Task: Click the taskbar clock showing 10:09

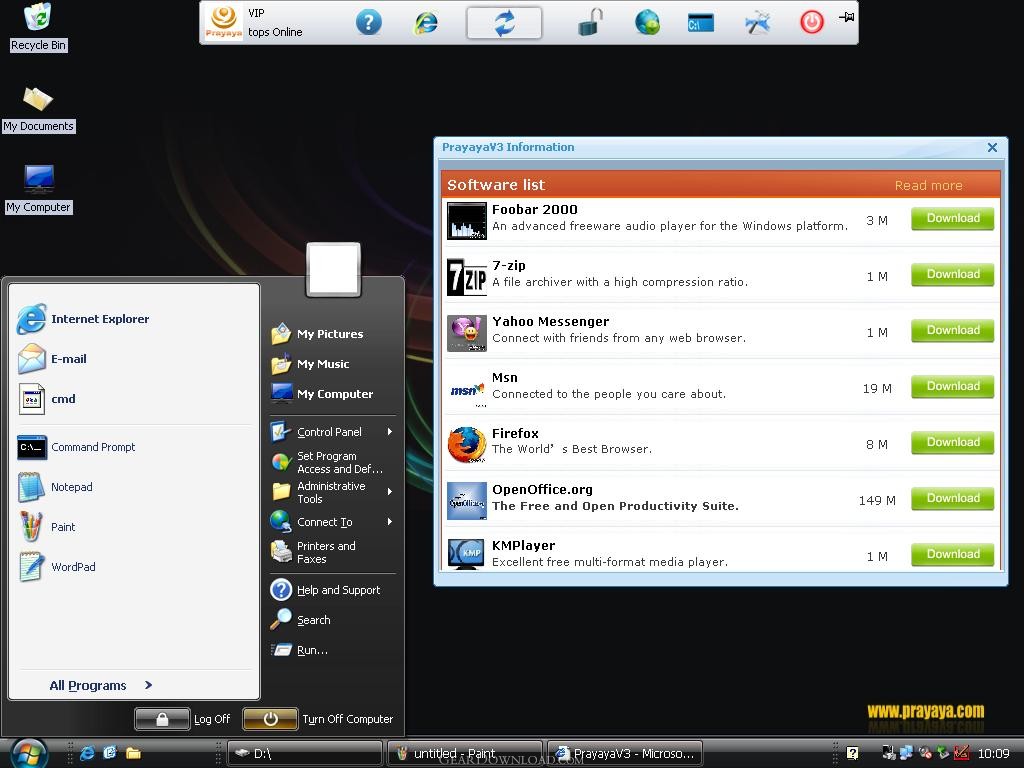Action: pos(993,754)
